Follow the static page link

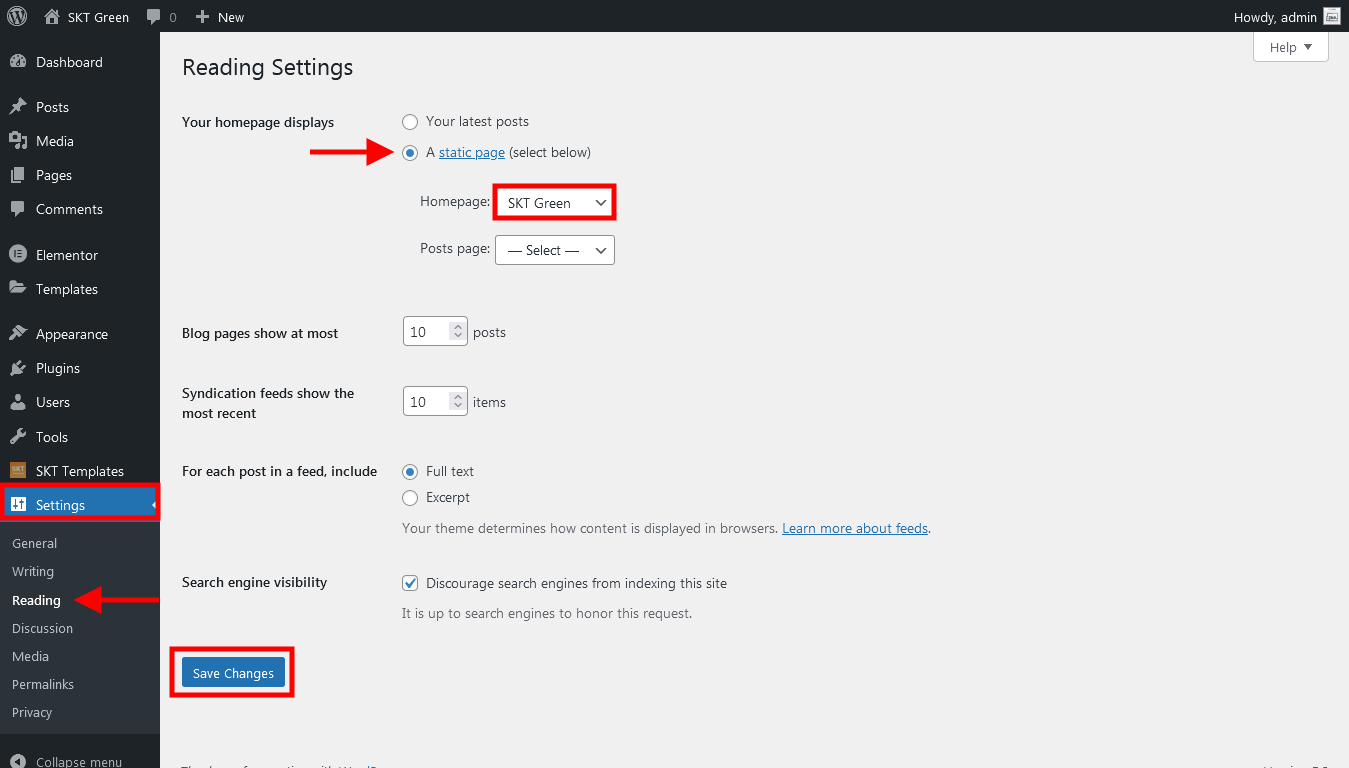tap(472, 152)
